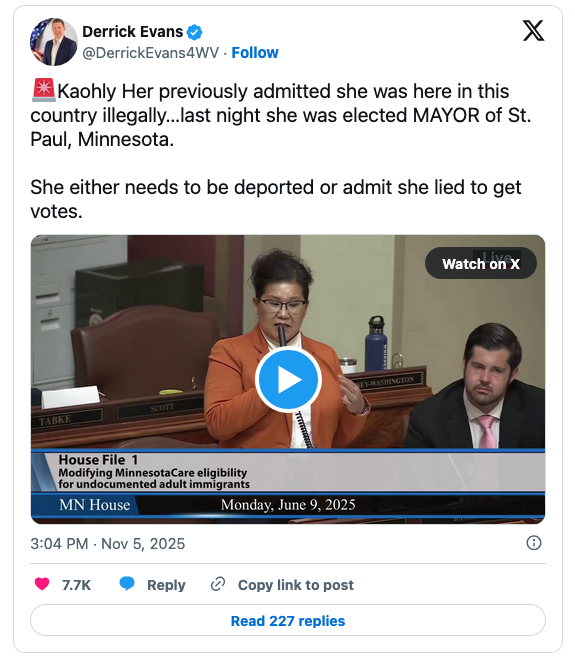Click the blue verified badge
Viewport: 575px width, 660px height.
194,32
